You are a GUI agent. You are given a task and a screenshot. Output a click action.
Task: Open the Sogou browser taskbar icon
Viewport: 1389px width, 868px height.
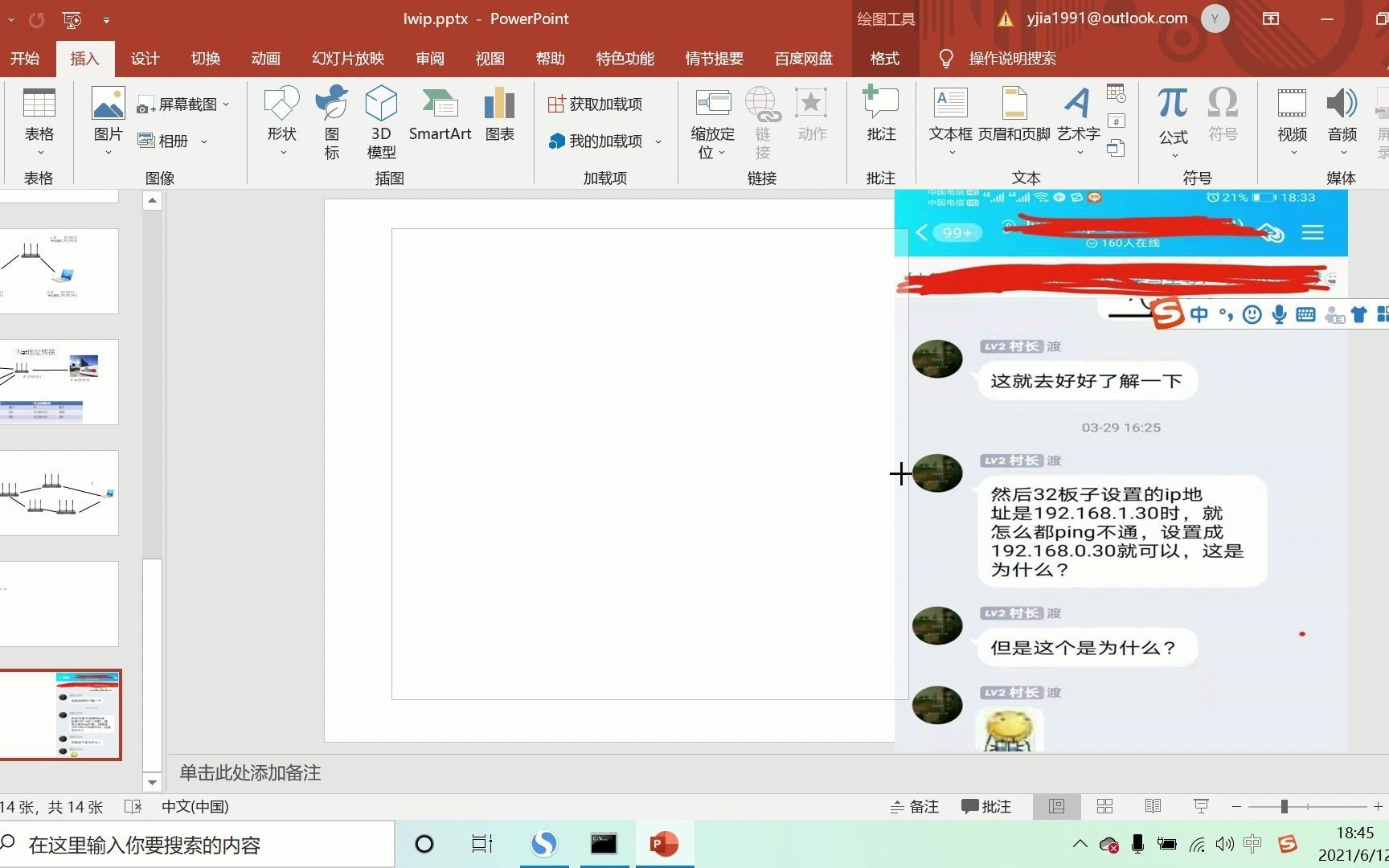pos(544,844)
